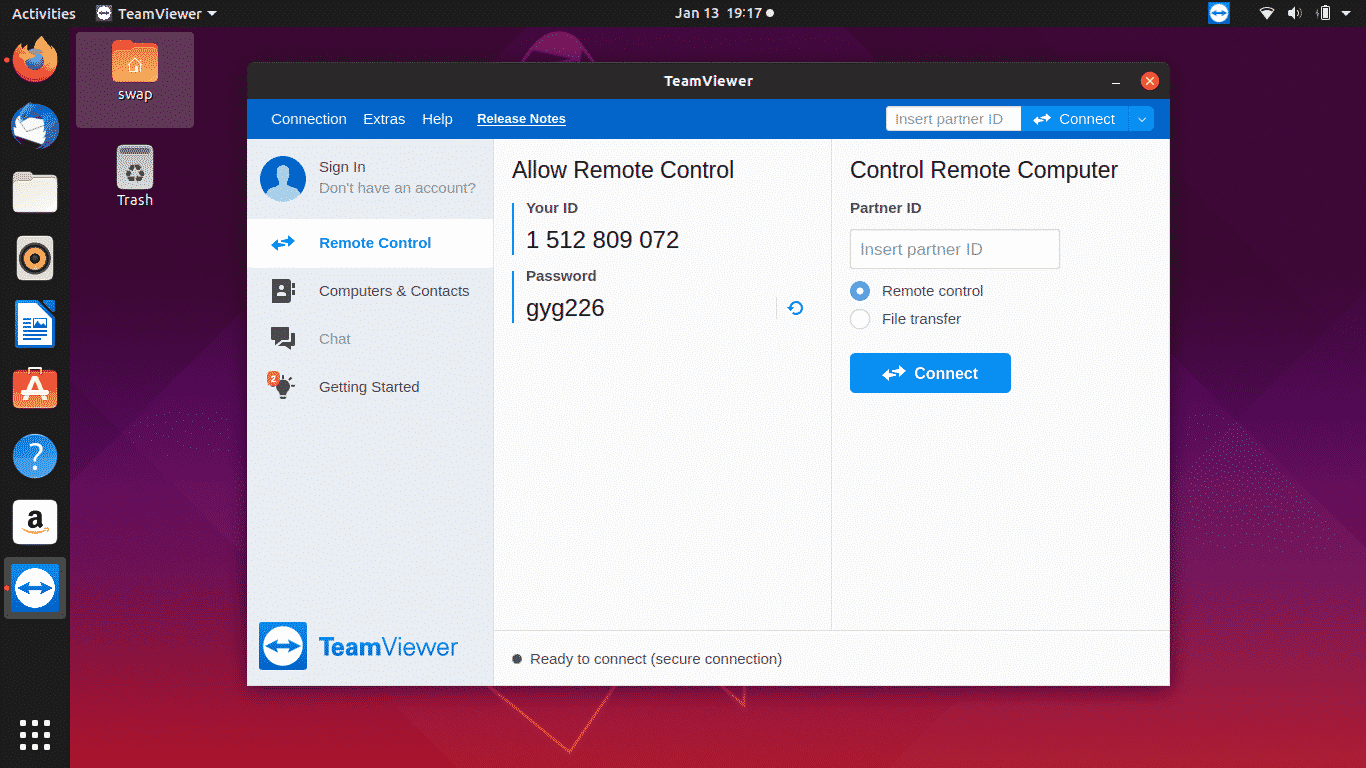Open the Release Notes link
The width and height of the screenshot is (1366, 768).
521,119
